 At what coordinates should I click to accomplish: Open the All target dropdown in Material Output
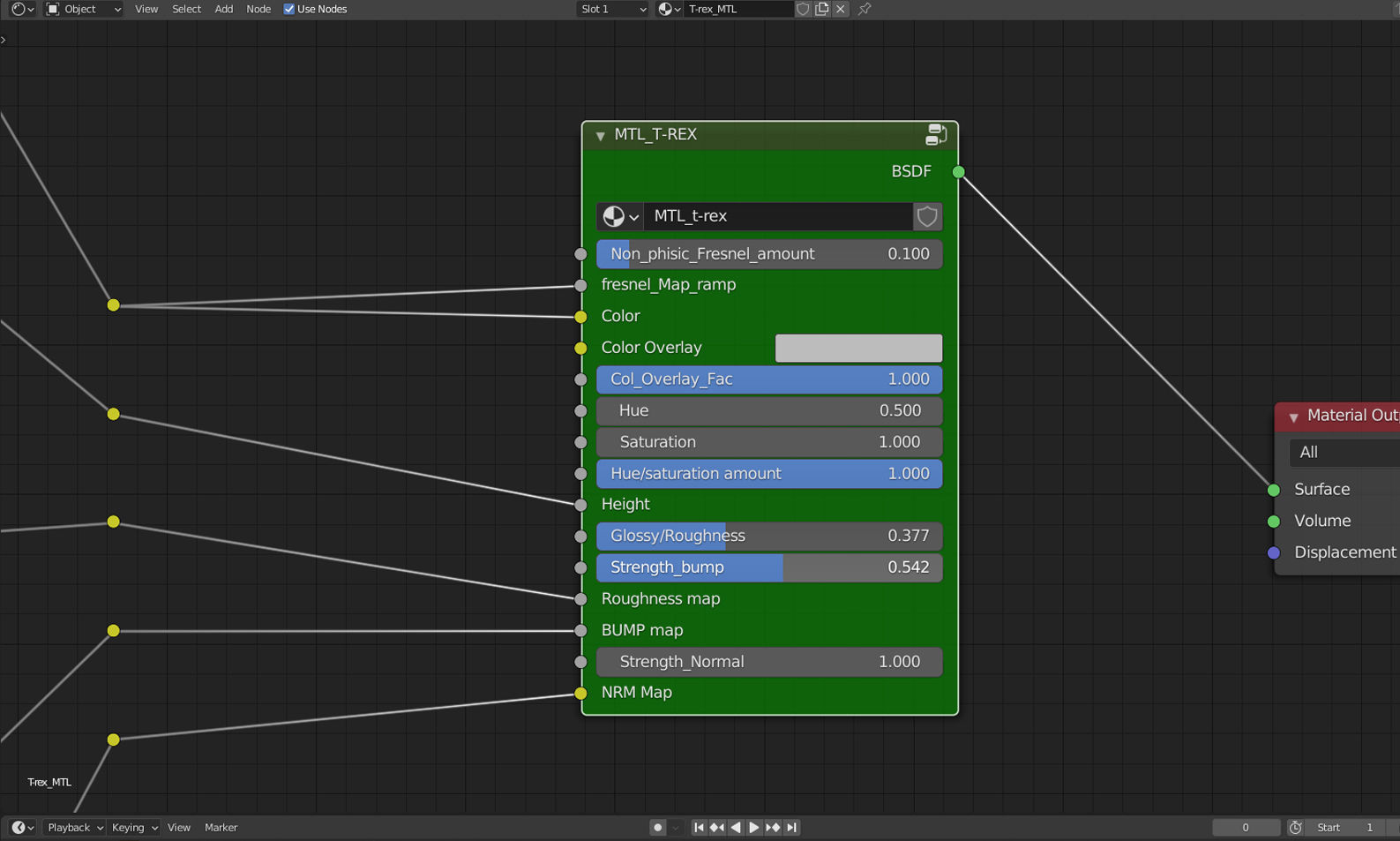point(1344,453)
